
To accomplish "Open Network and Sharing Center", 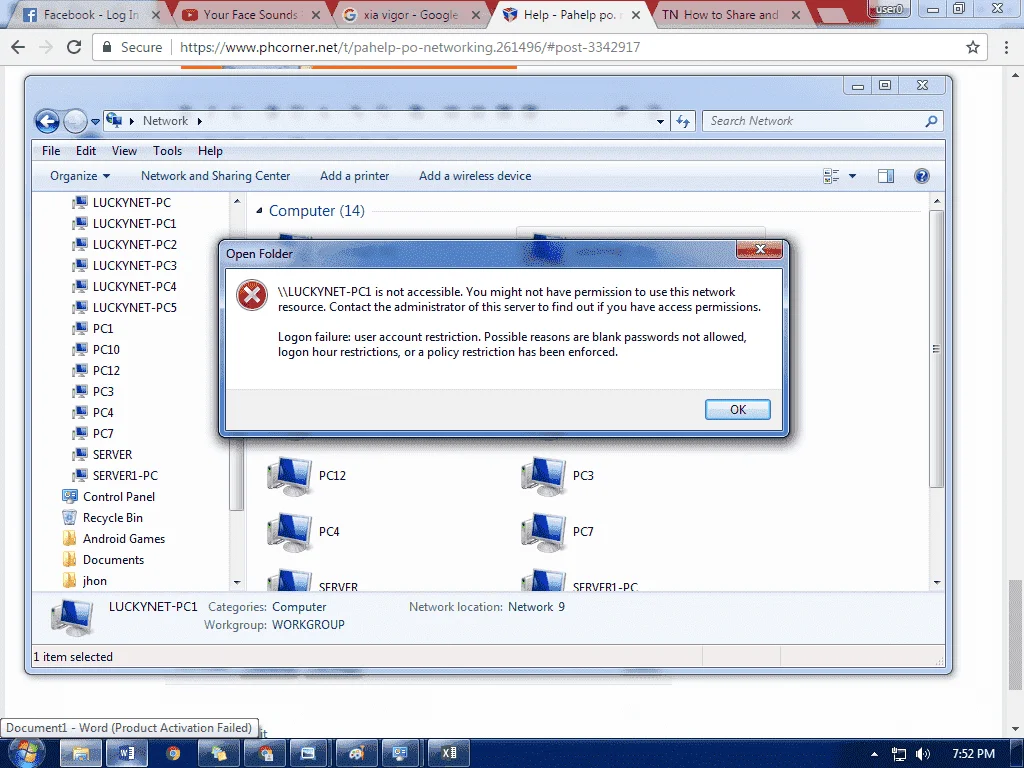I will pos(216,176).
